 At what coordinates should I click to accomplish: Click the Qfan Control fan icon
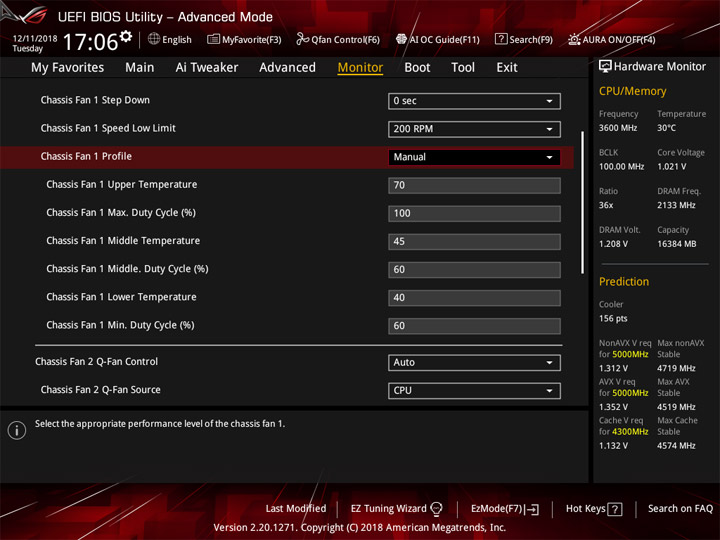coord(302,39)
